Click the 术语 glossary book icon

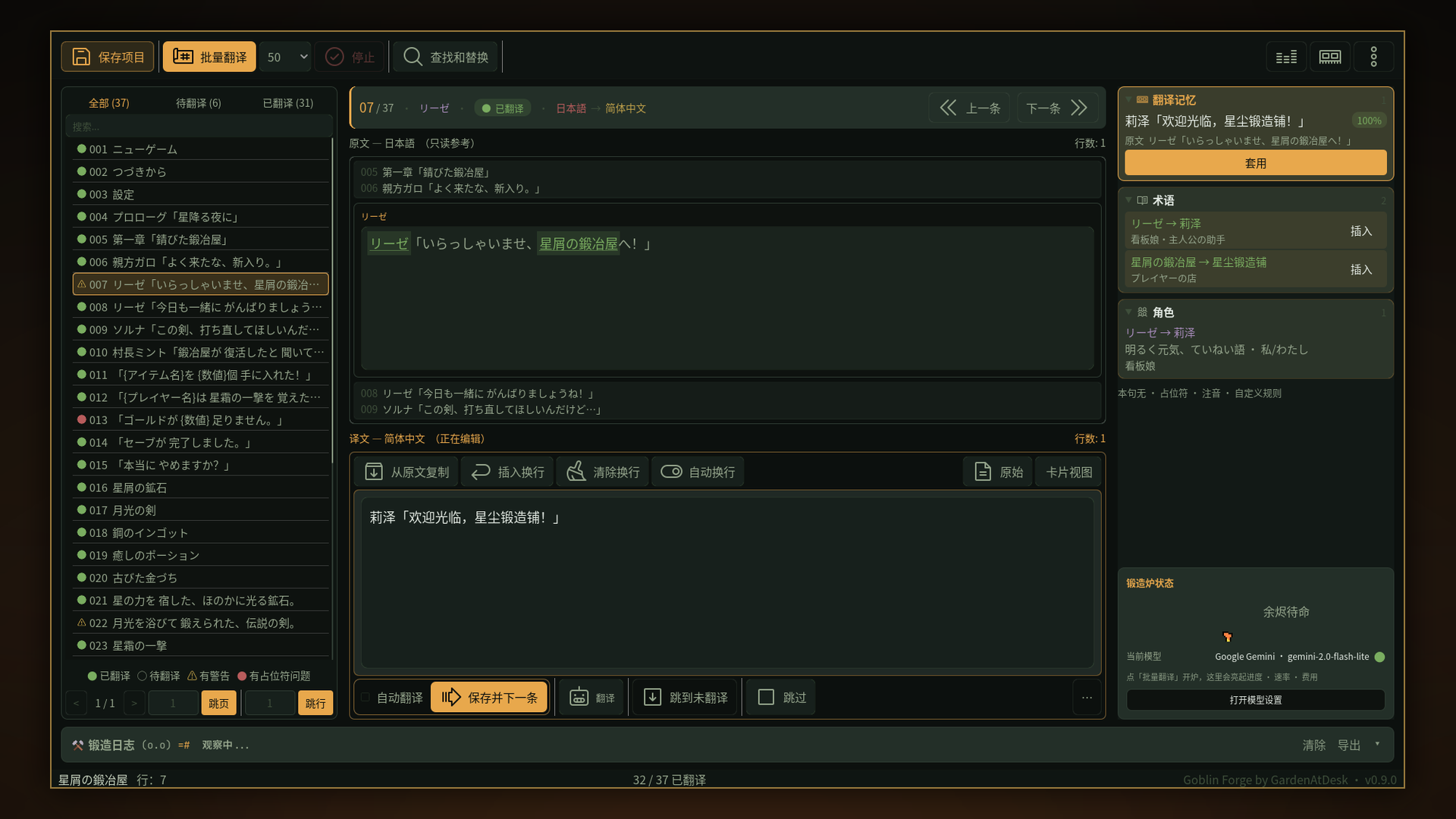[1143, 200]
